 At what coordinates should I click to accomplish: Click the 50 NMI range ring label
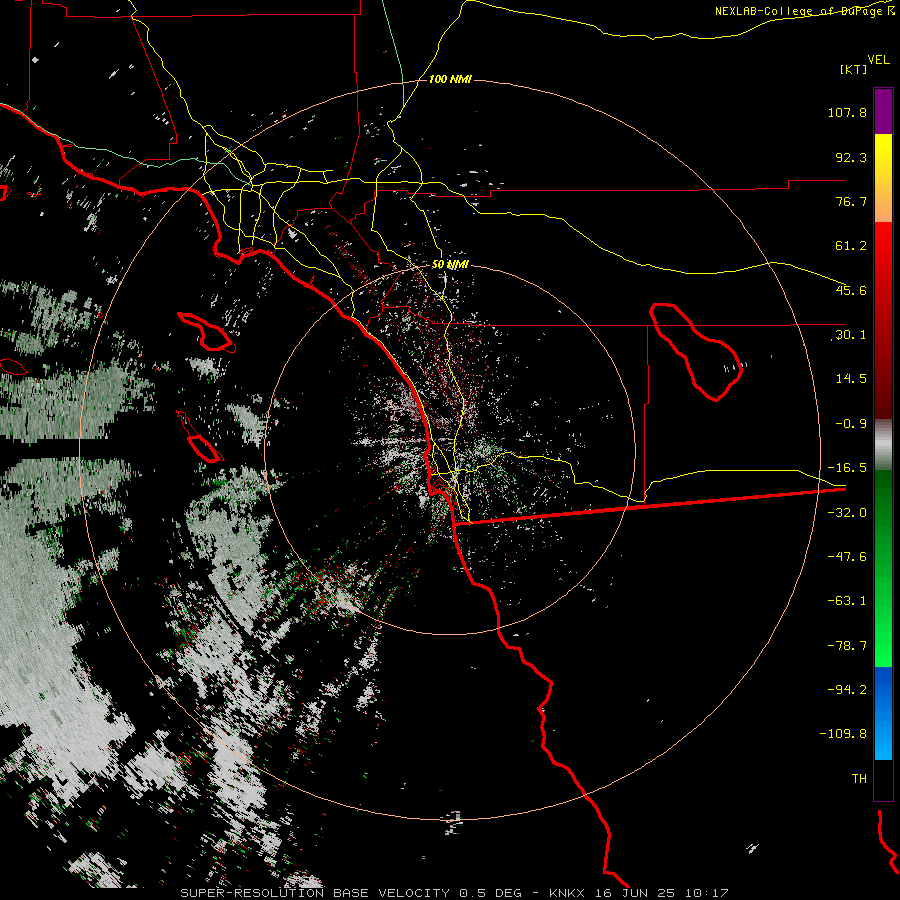450,265
